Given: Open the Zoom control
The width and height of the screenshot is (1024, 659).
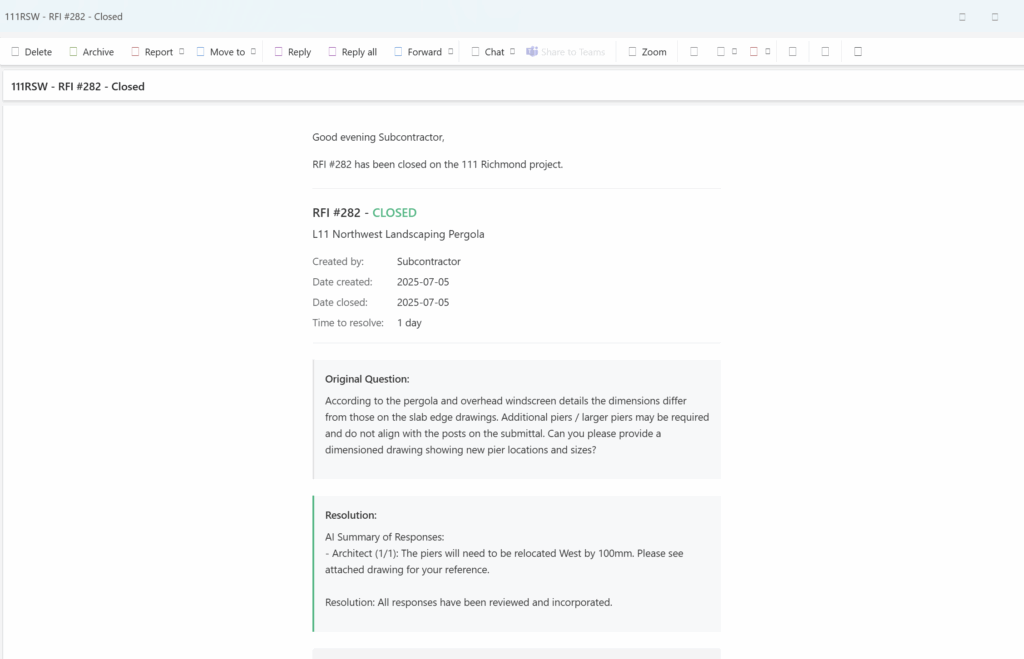Looking at the screenshot, I should click(647, 52).
